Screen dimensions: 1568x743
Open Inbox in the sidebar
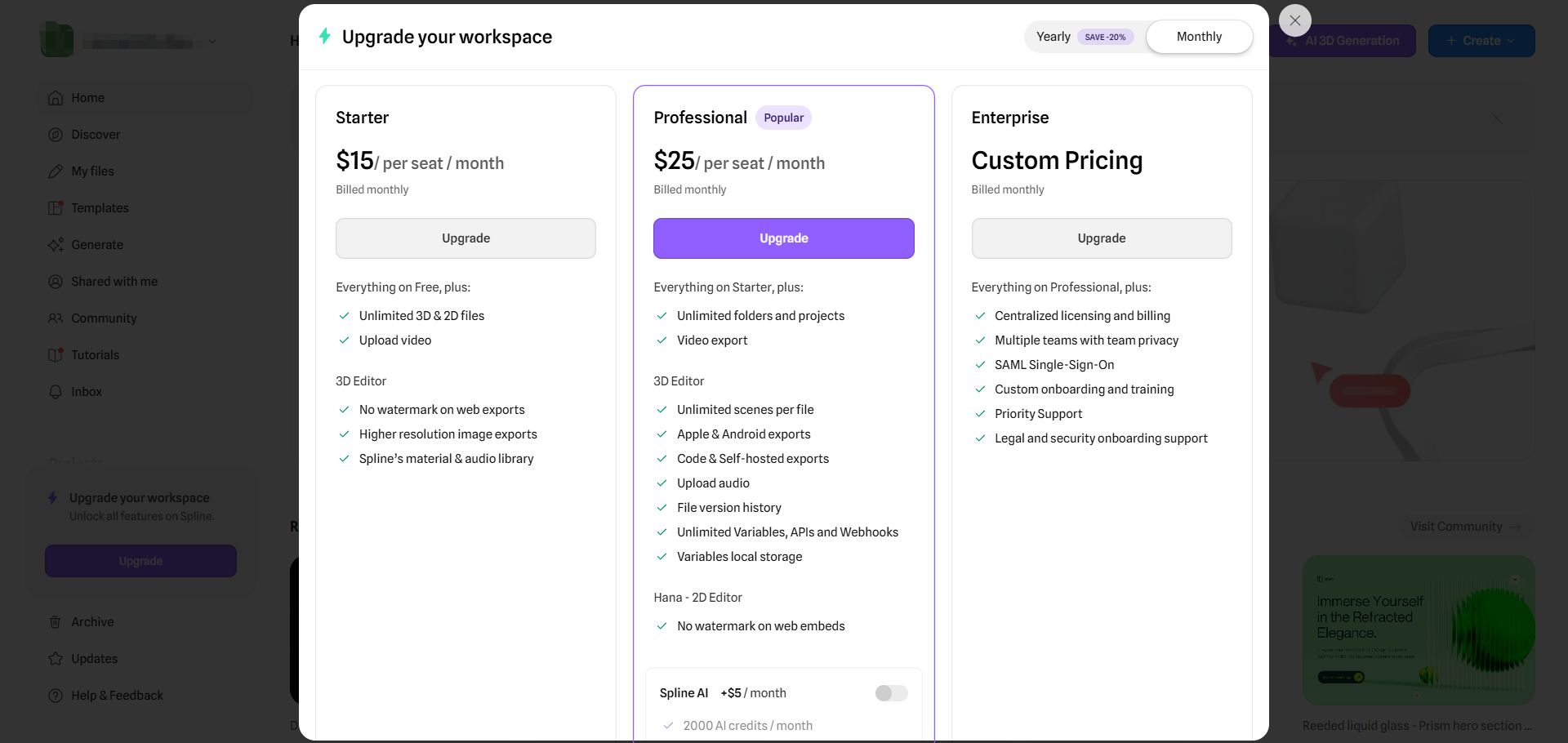[x=145, y=392]
